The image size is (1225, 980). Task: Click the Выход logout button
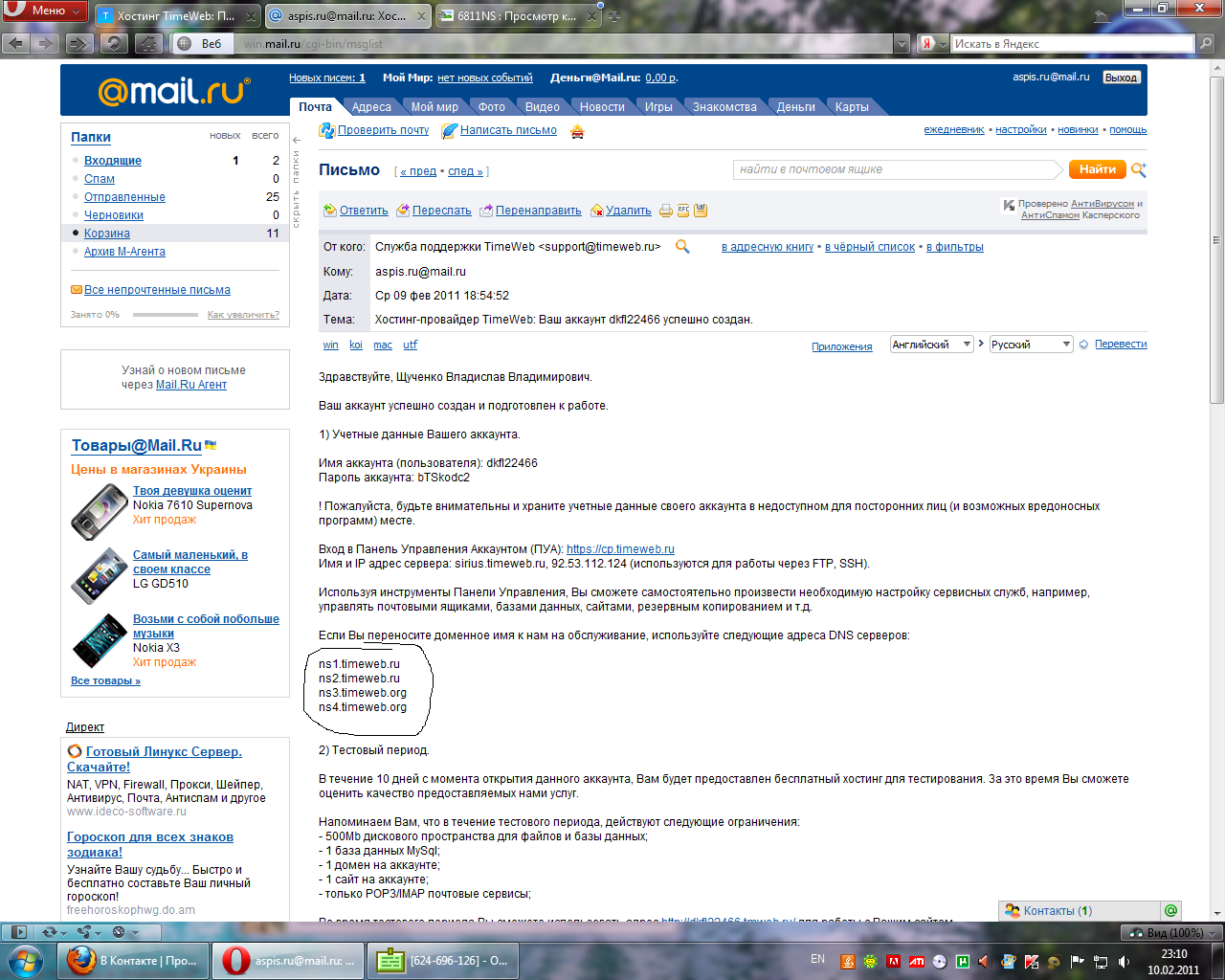1121,78
